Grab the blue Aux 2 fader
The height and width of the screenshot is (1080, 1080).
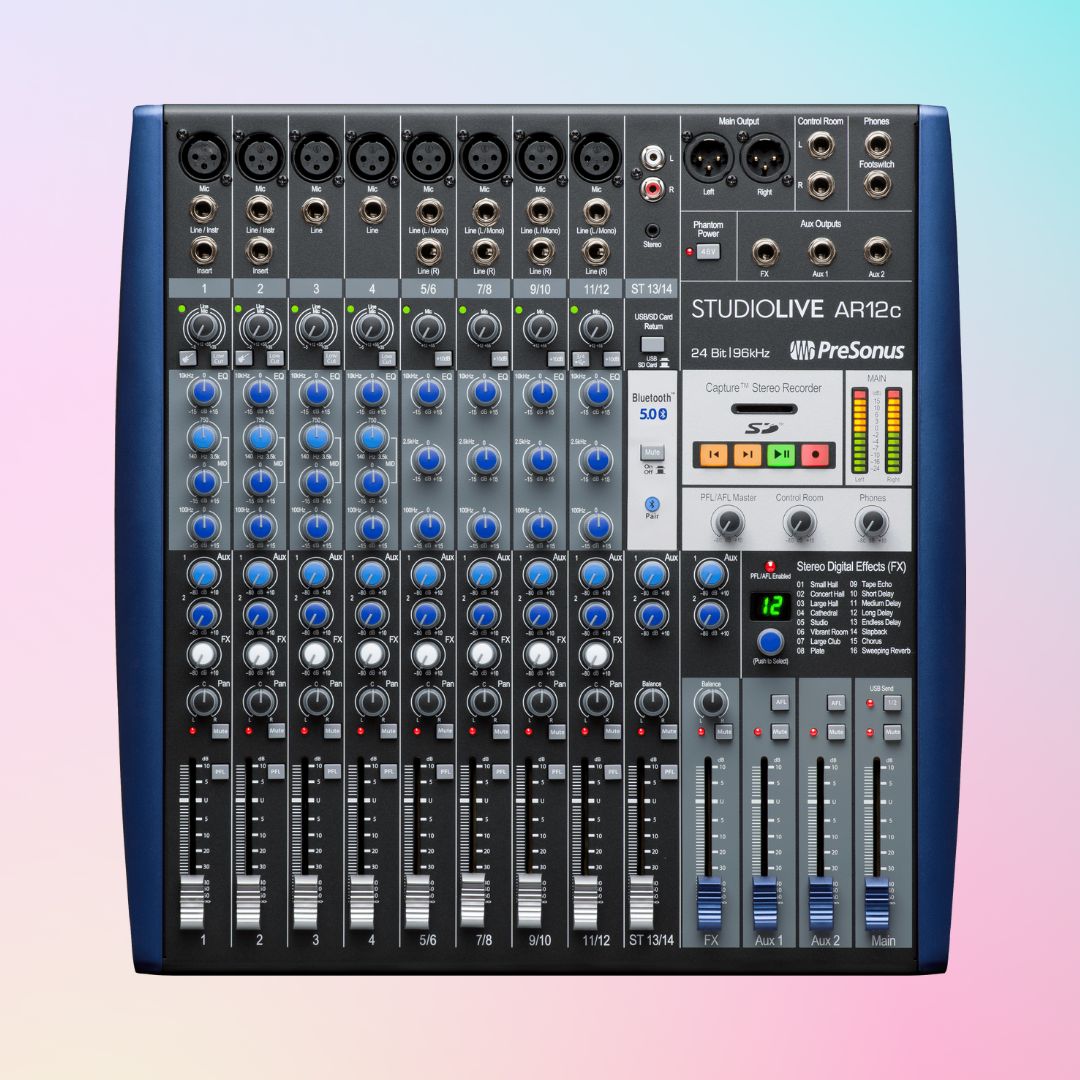(820, 904)
